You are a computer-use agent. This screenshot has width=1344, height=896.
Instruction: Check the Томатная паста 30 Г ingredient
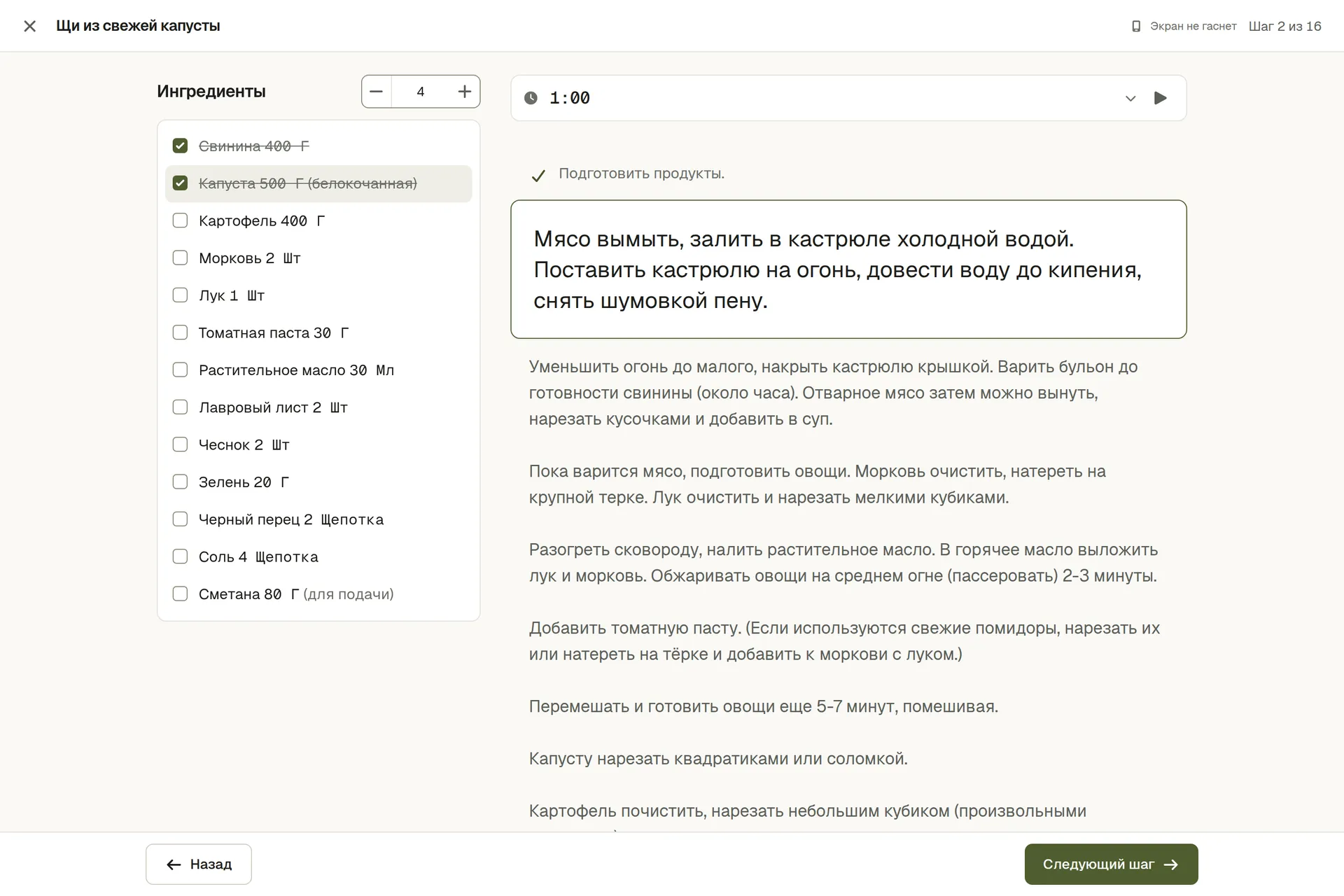tap(180, 332)
